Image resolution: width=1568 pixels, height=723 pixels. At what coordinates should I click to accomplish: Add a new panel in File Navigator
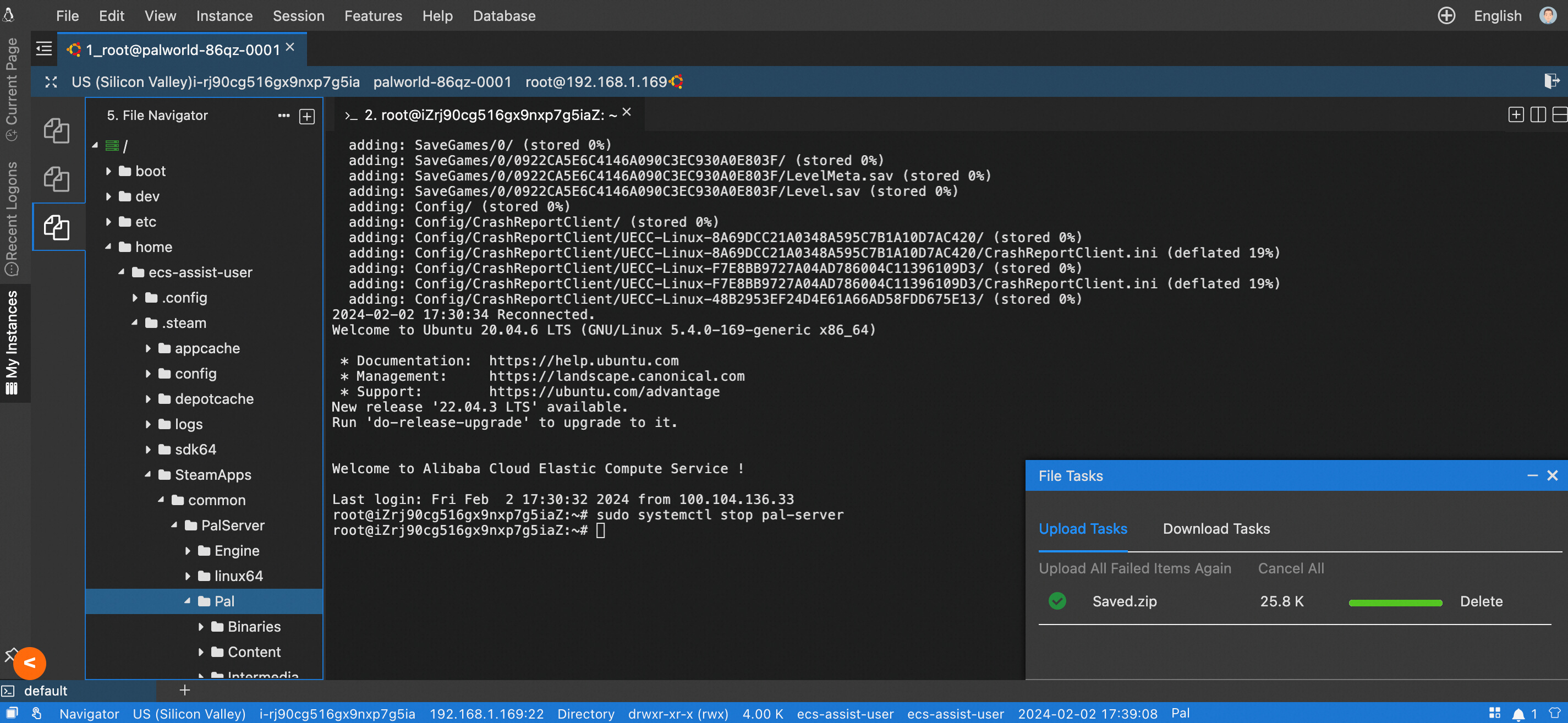pos(307,116)
